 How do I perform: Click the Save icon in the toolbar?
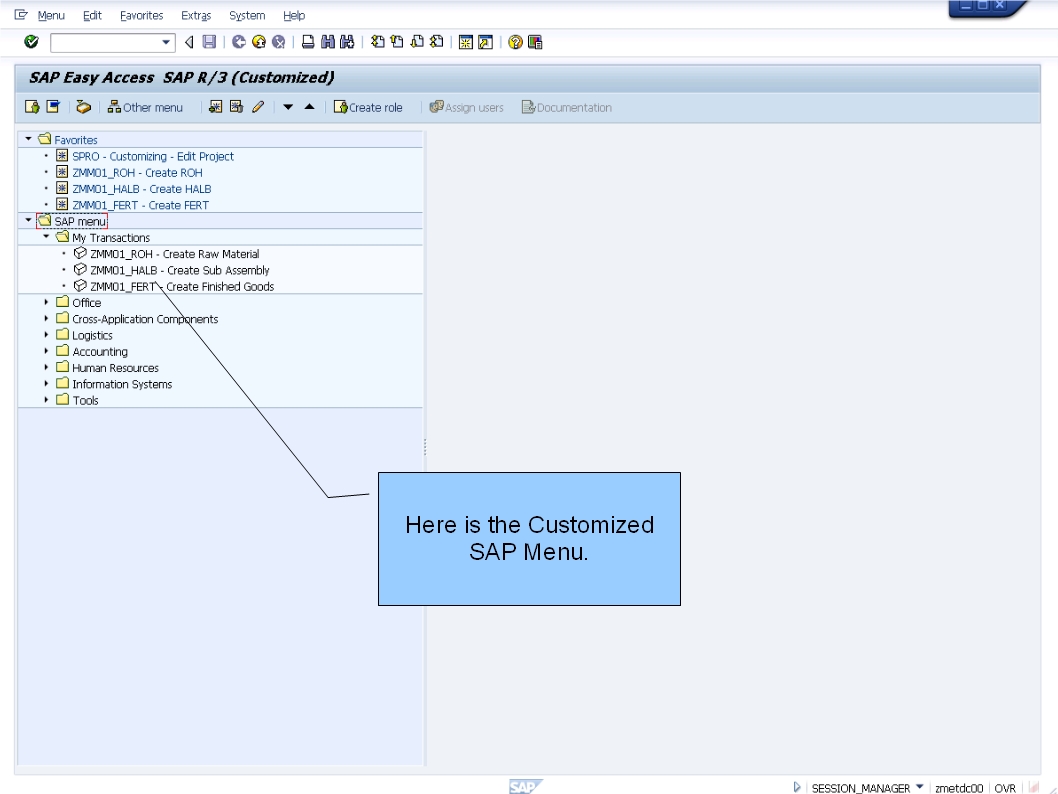(208, 41)
